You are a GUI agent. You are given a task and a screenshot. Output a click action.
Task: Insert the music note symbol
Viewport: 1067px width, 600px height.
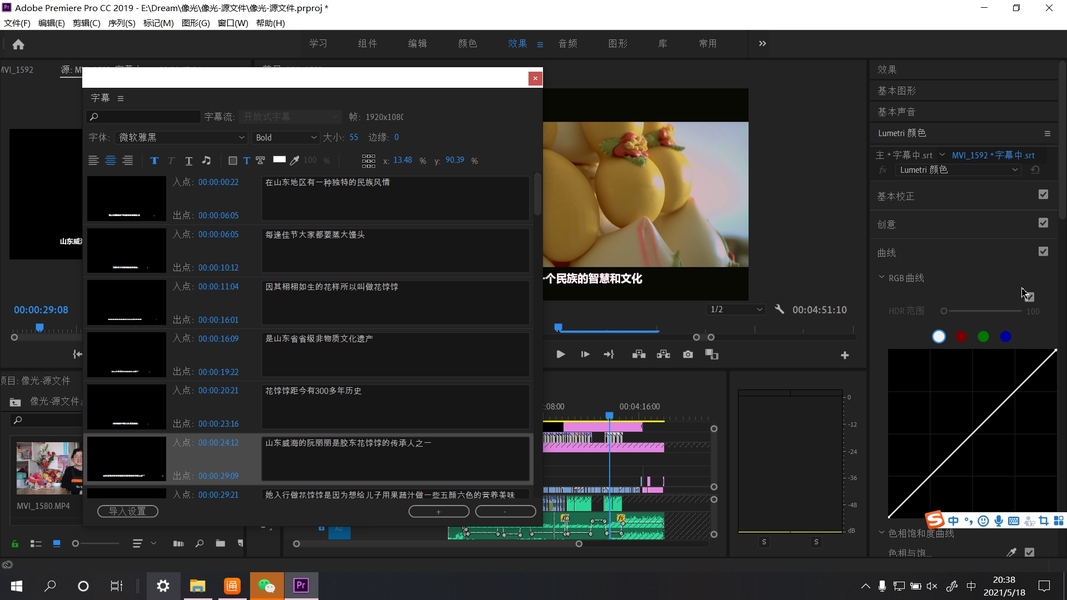tap(206, 161)
